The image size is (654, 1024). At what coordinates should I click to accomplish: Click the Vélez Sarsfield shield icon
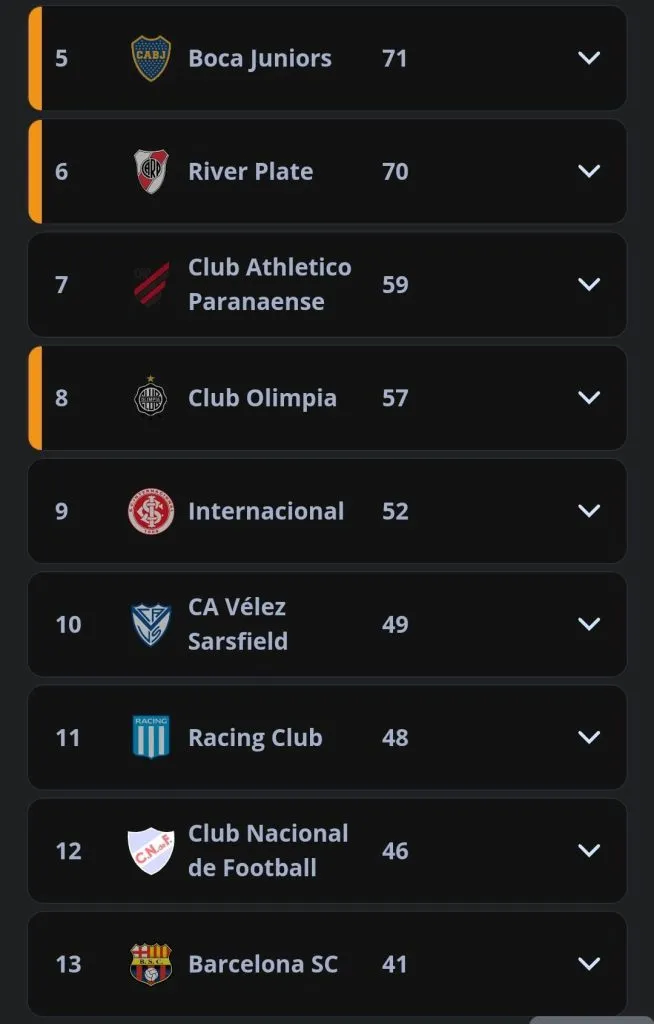click(151, 624)
